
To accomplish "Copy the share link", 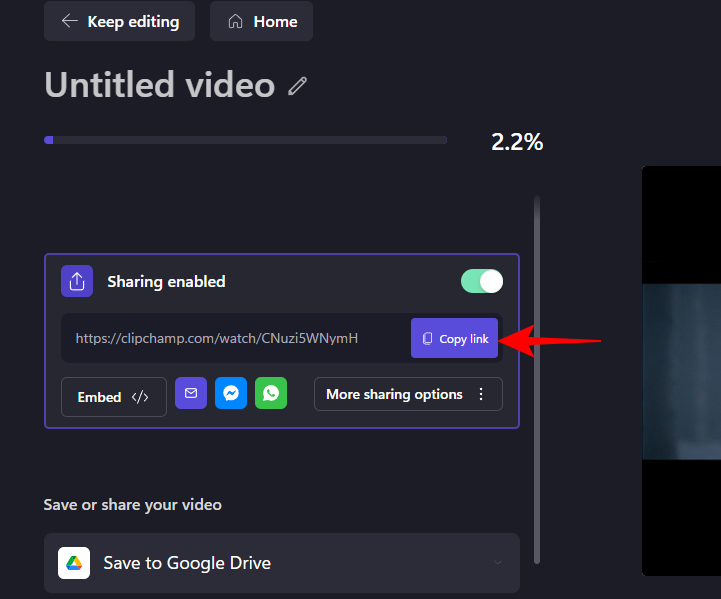I will coord(454,338).
